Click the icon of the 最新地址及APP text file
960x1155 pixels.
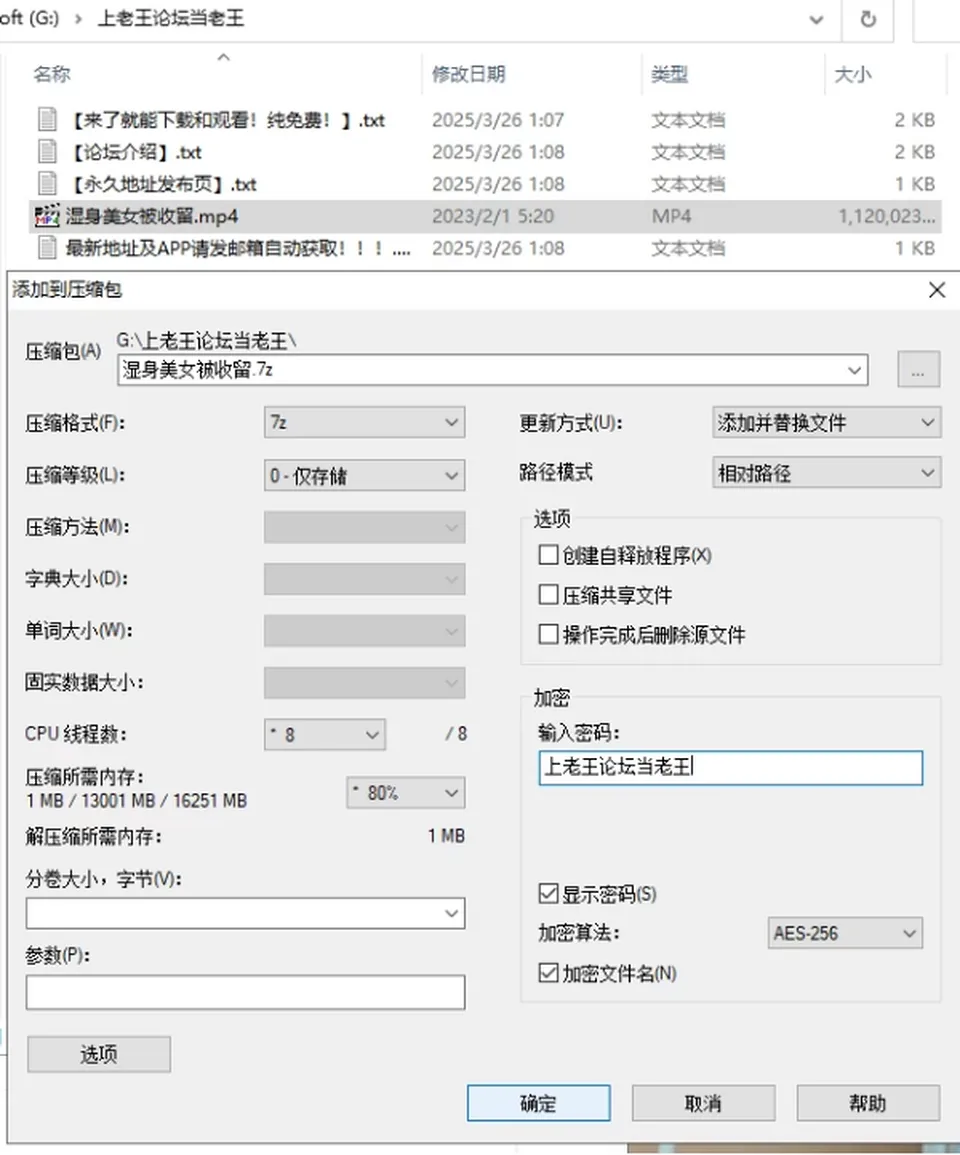pyautogui.click(x=47, y=248)
